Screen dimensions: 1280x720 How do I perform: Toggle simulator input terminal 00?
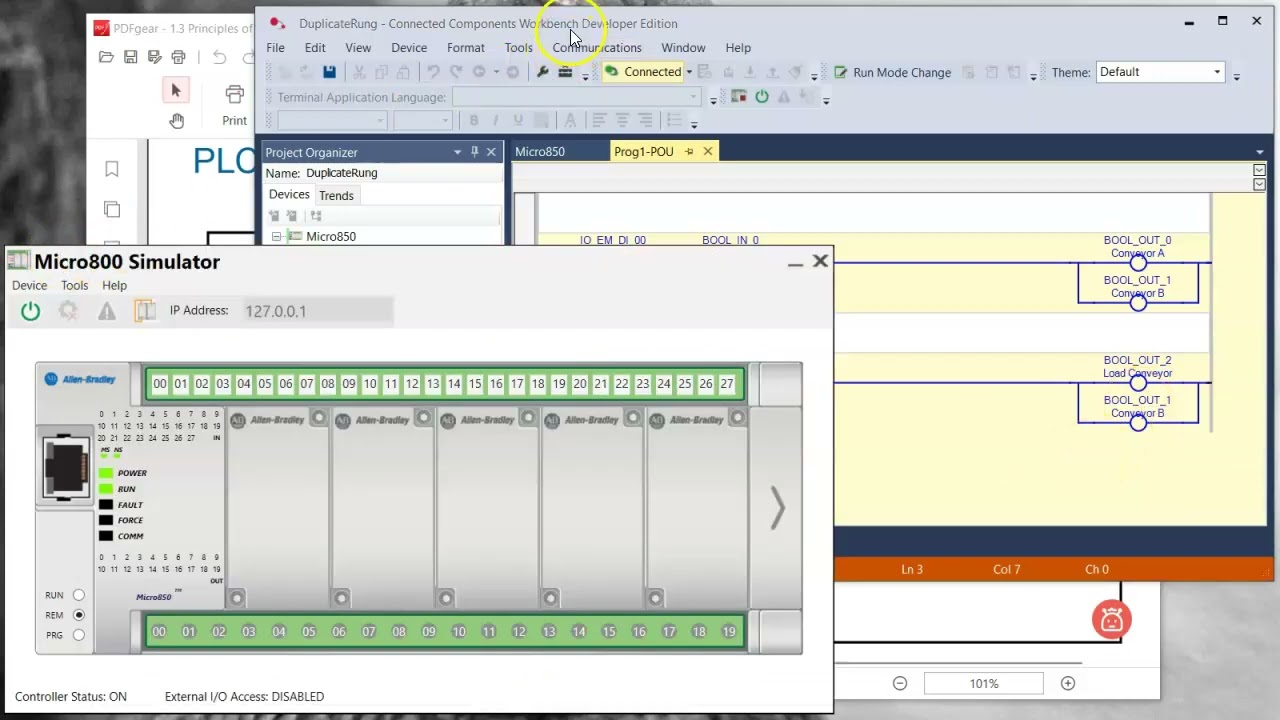[160, 384]
